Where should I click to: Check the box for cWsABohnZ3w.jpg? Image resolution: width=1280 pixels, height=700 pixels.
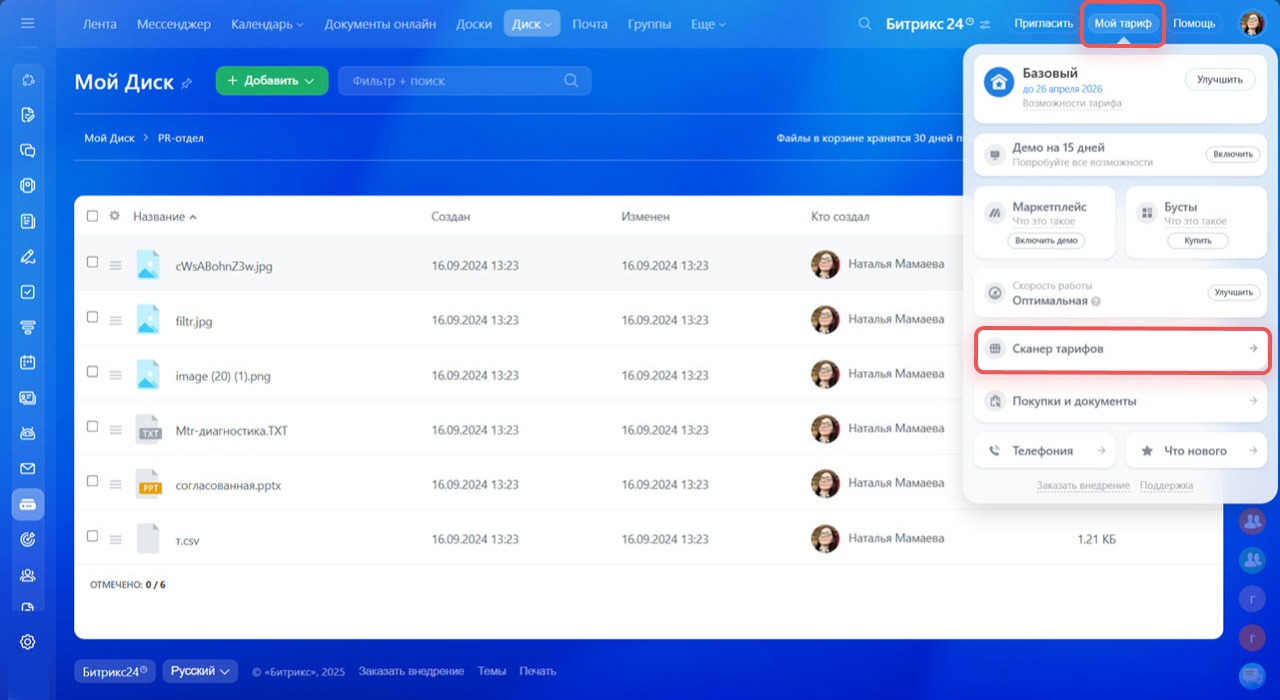[92, 262]
